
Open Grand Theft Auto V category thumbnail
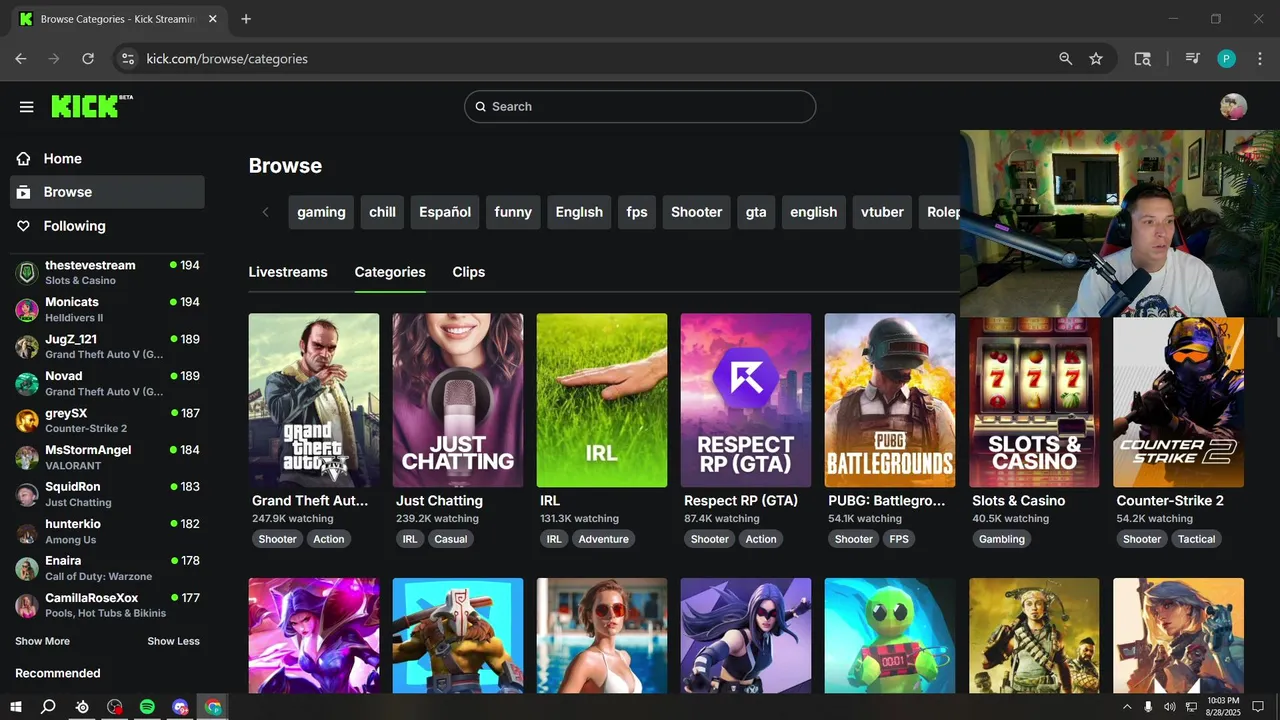[314, 400]
